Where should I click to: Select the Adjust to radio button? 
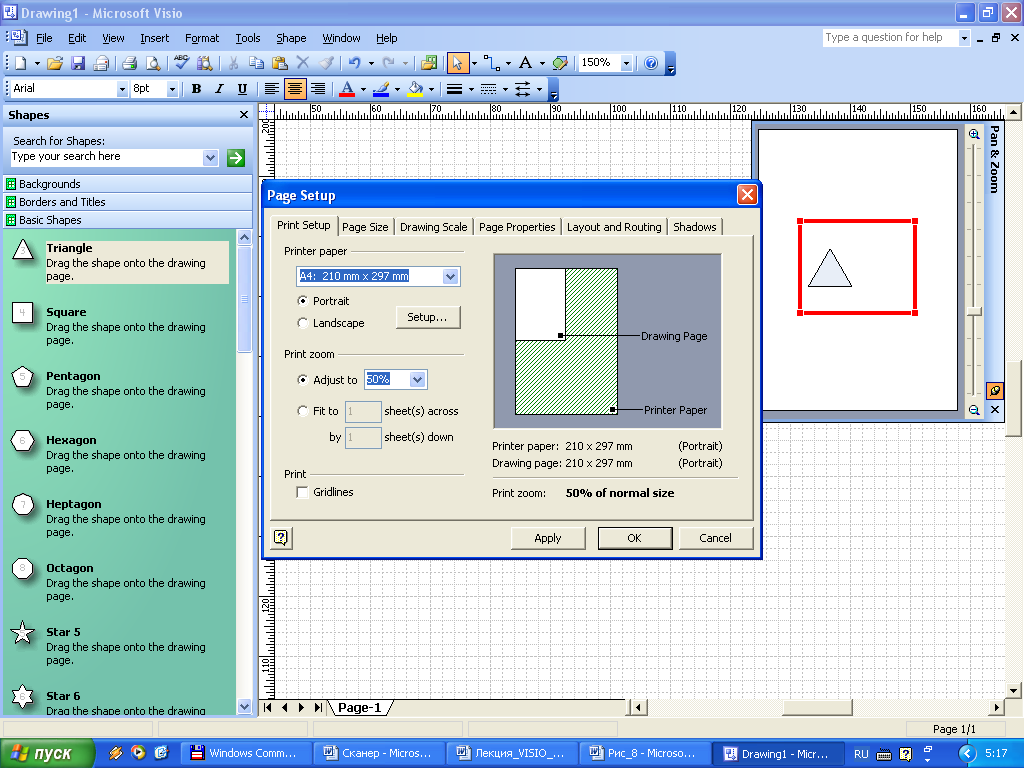point(302,379)
